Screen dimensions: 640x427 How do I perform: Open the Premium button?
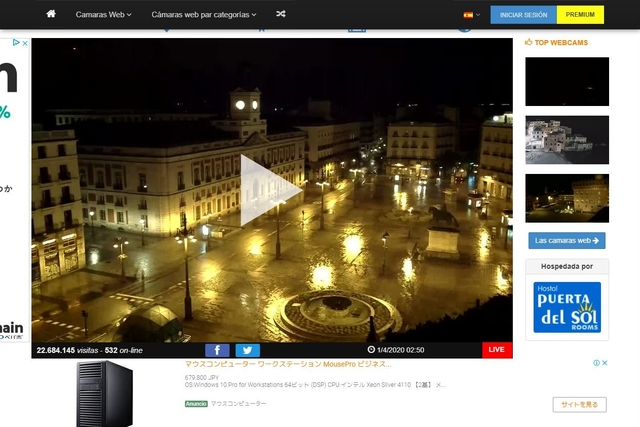(580, 15)
